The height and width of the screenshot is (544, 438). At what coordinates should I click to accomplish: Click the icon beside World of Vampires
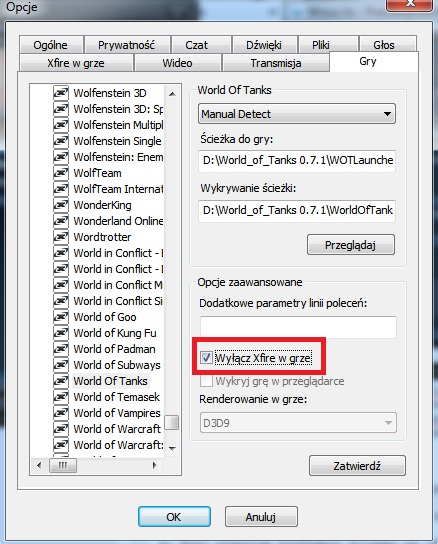click(61, 413)
